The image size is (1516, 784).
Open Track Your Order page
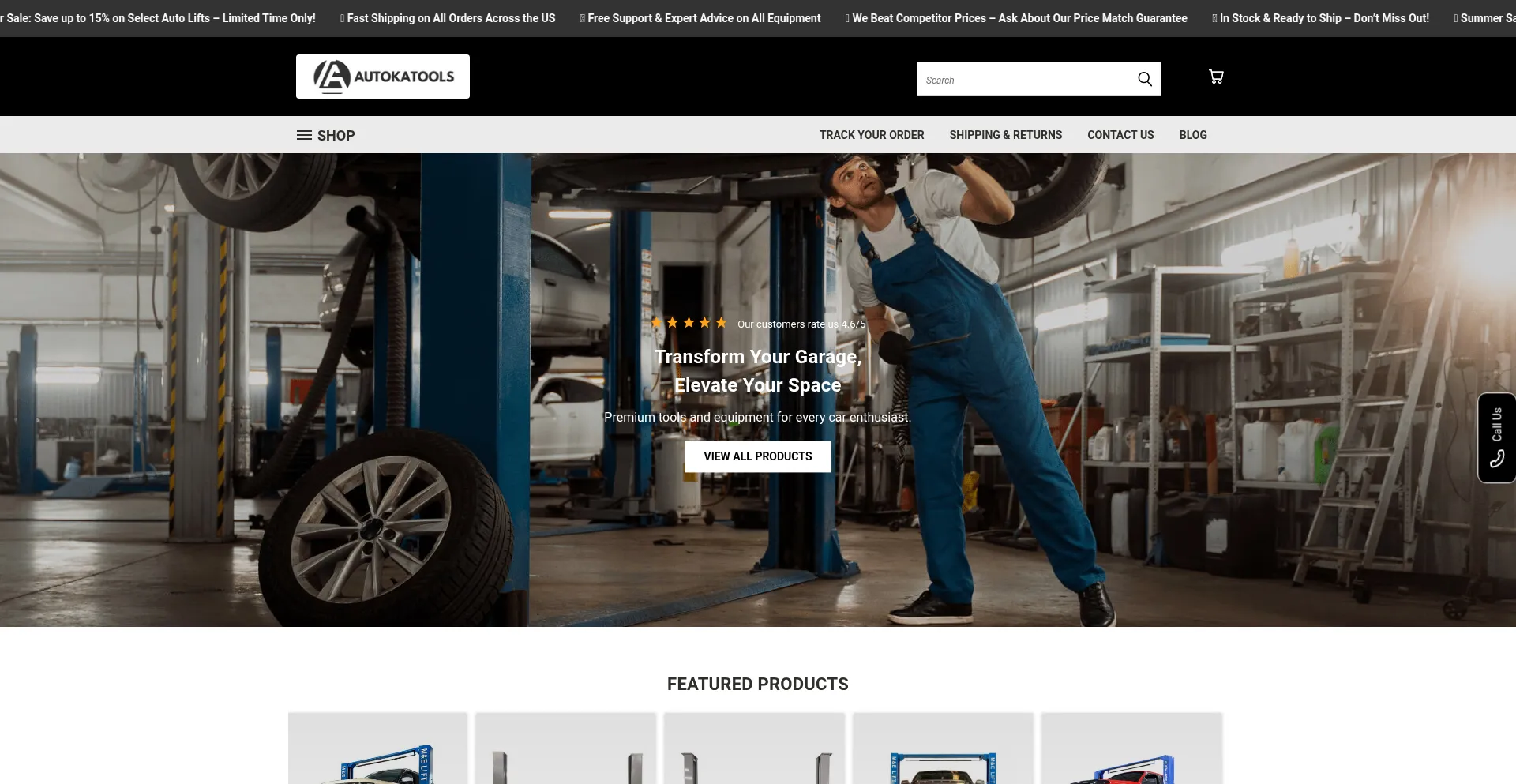tap(872, 135)
